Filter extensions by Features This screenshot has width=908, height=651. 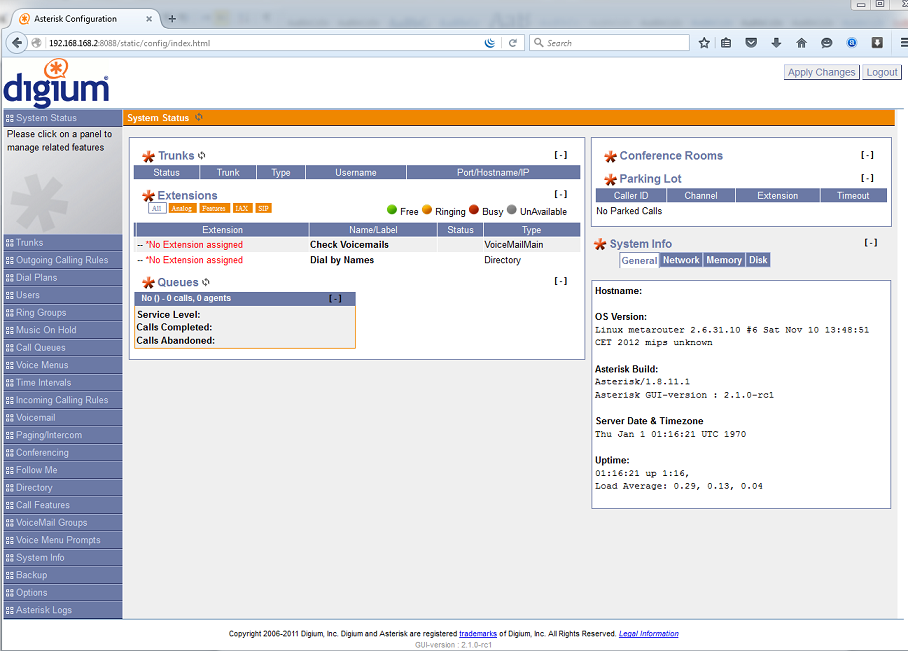214,209
